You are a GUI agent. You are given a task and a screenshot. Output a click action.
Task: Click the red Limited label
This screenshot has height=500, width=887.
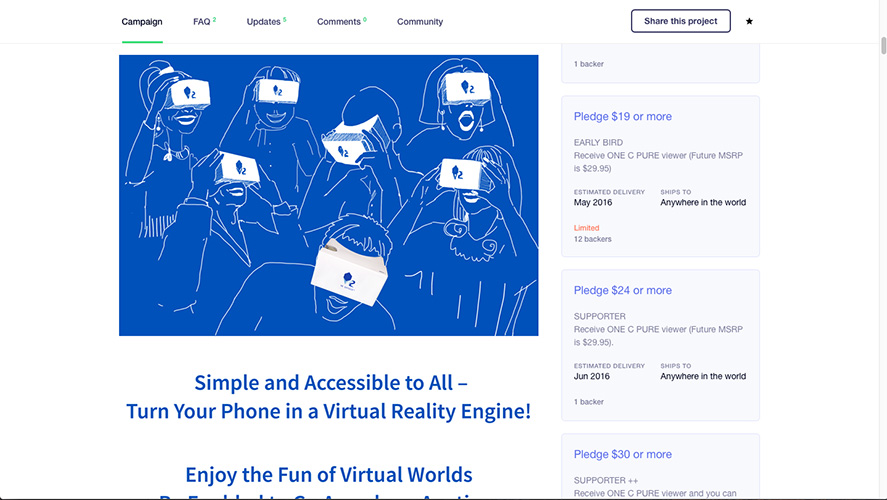[x=586, y=228]
